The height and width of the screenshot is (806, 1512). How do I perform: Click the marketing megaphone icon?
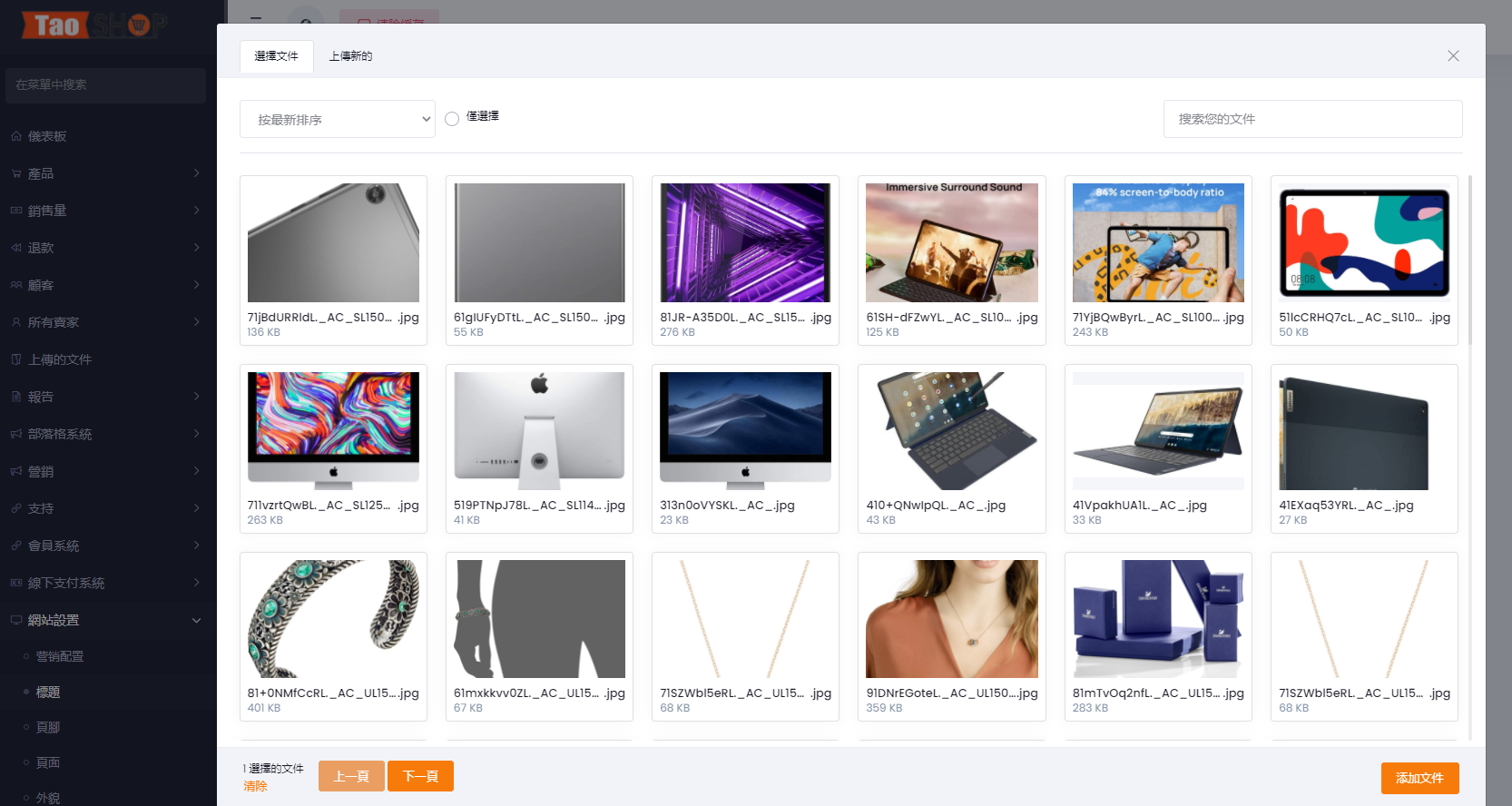(x=16, y=471)
